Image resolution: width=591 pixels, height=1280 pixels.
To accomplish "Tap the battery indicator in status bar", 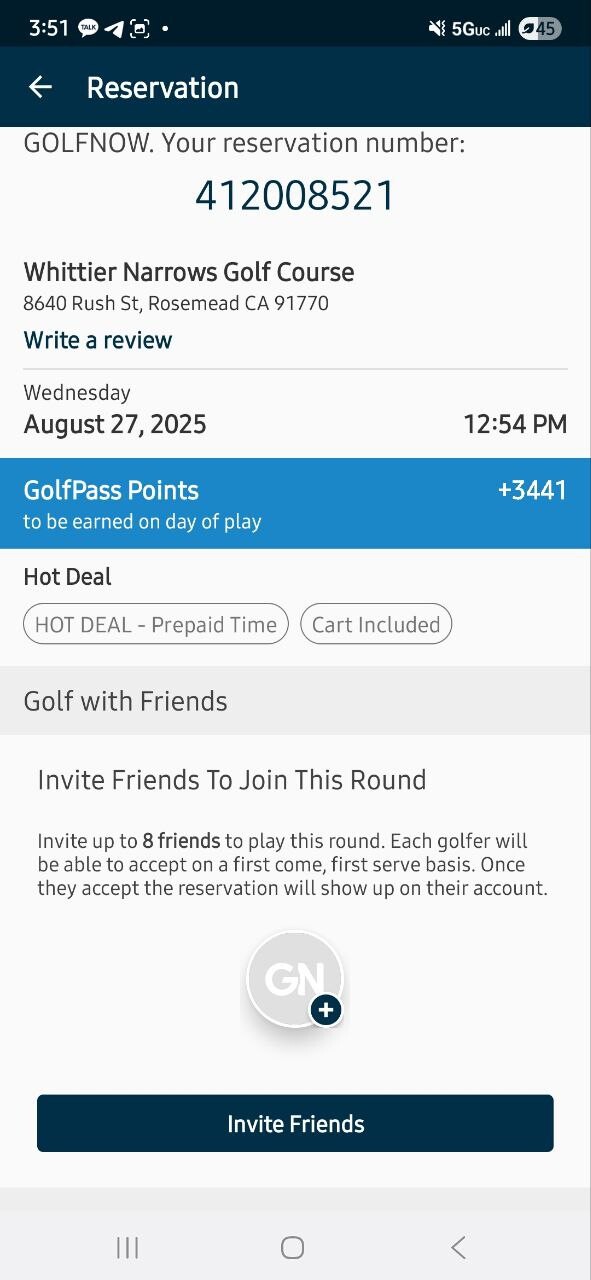I will coord(540,29).
